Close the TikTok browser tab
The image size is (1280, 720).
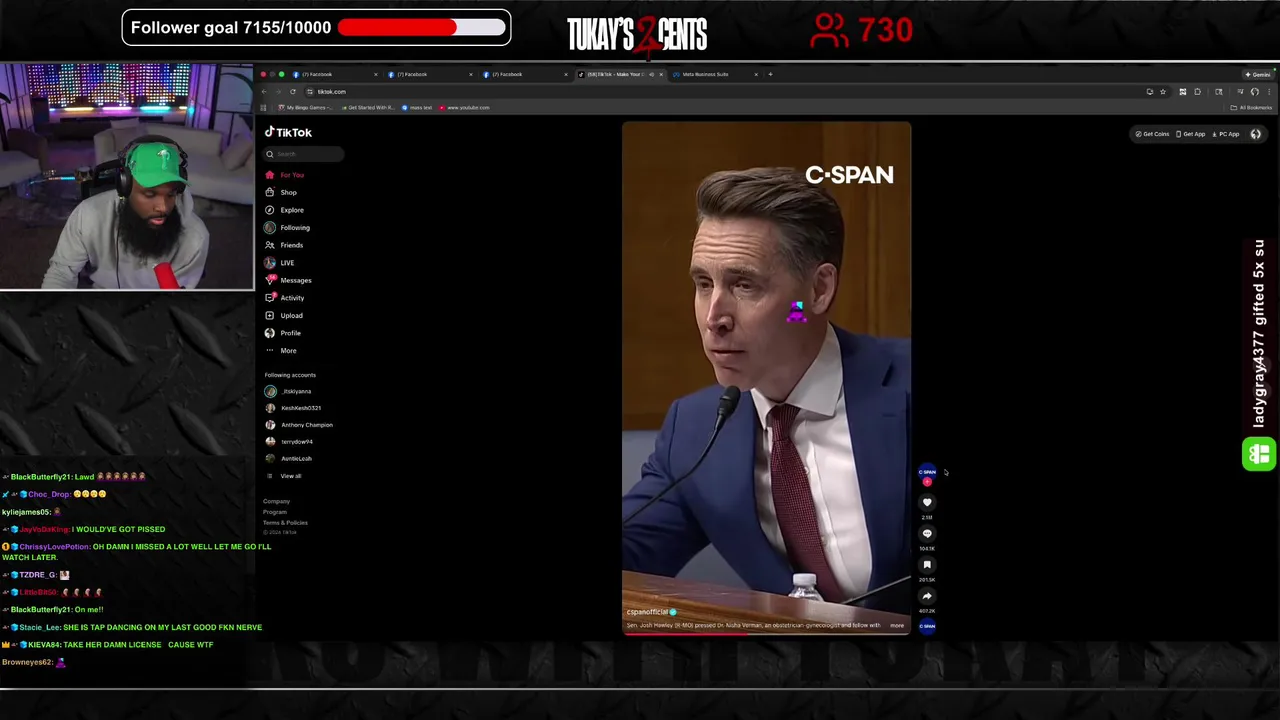point(660,74)
